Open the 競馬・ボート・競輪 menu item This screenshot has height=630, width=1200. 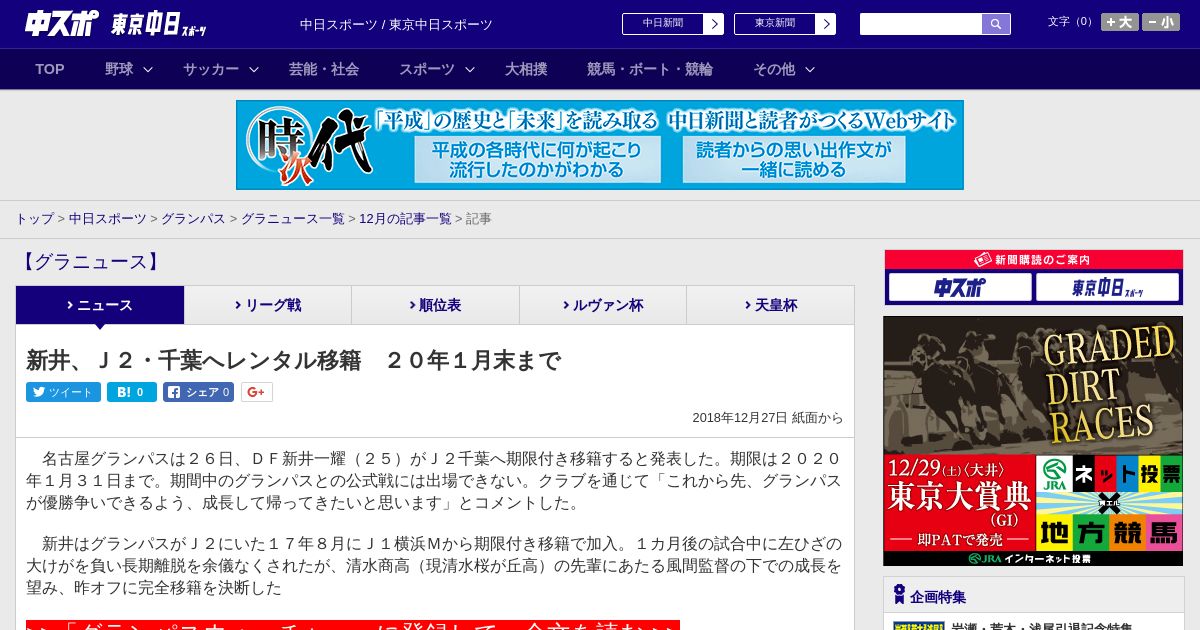(650, 69)
